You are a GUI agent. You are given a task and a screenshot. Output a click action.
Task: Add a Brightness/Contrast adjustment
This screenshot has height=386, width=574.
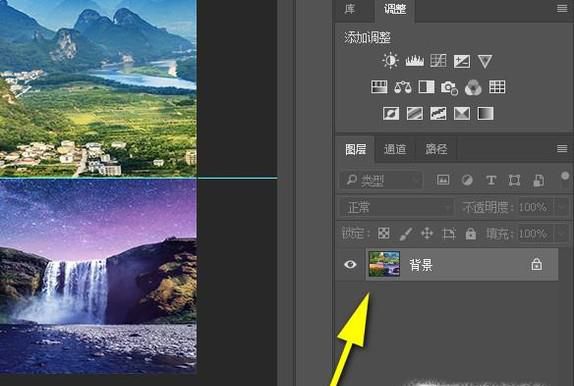pyautogui.click(x=390, y=60)
